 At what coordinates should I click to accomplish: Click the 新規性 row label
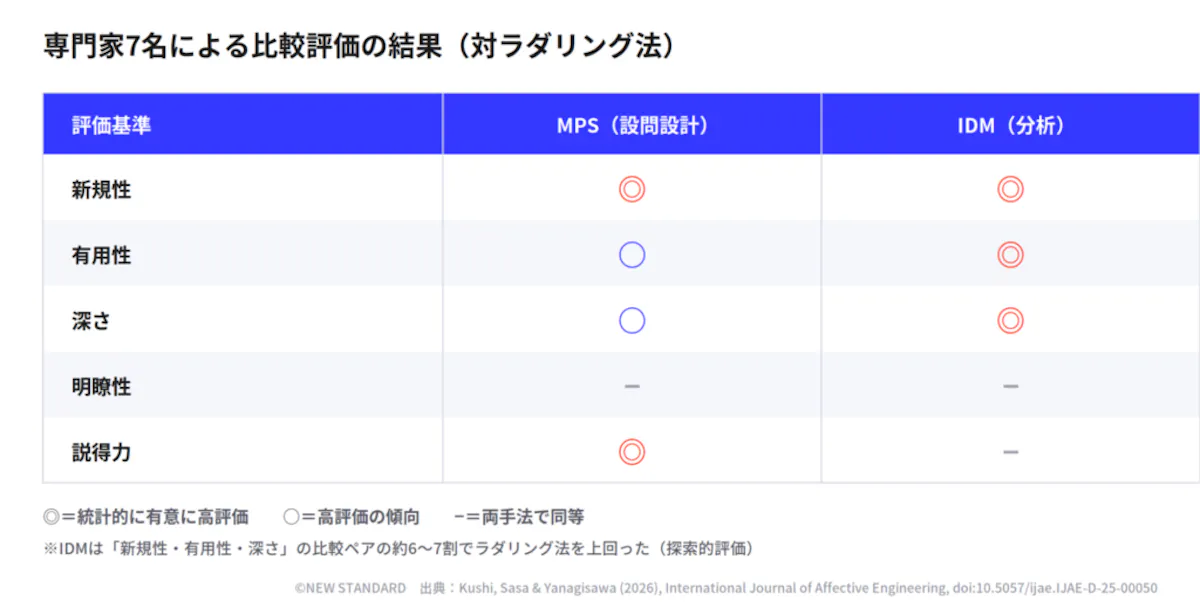click(101, 190)
